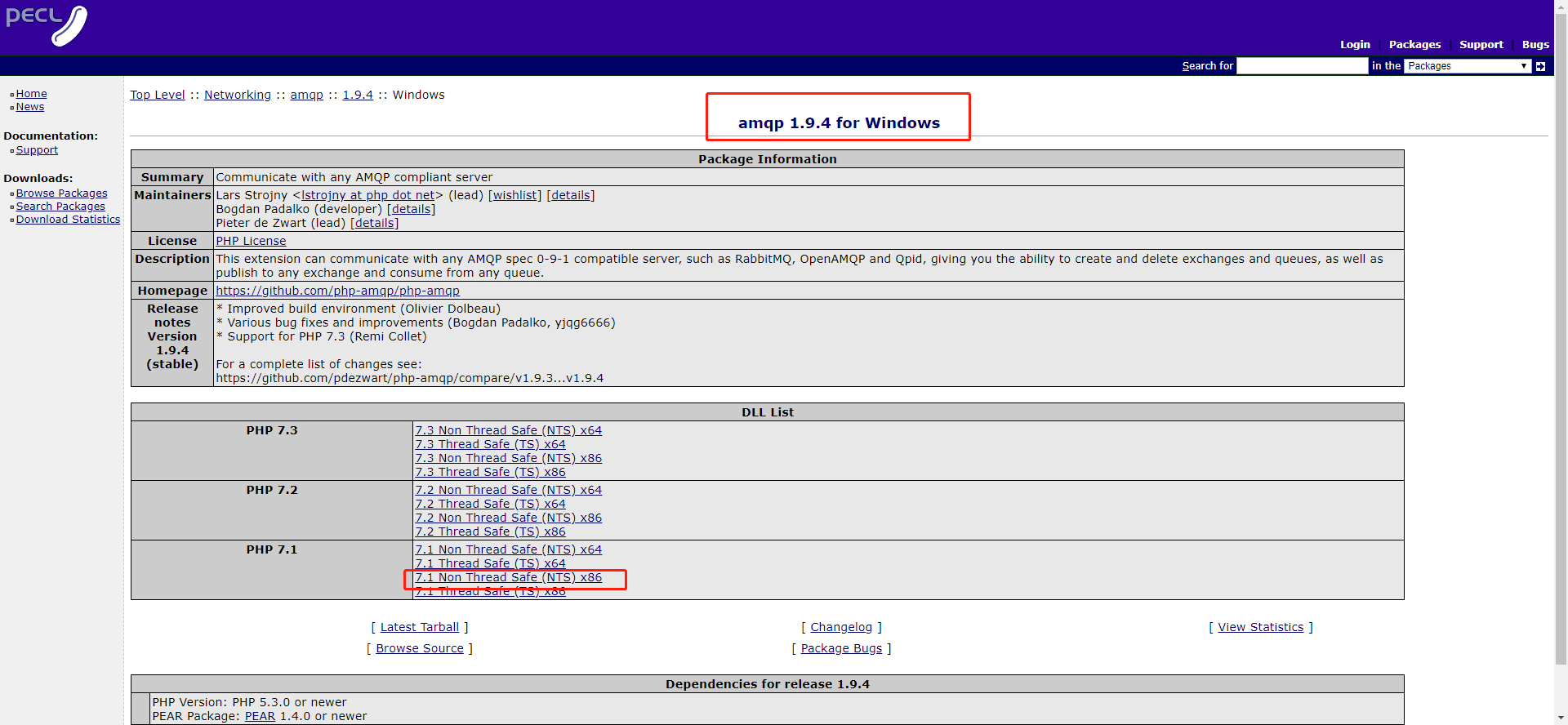Download 7.1 Non Thread Safe (NTS) x86
This screenshot has width=1568, height=725.
[508, 577]
